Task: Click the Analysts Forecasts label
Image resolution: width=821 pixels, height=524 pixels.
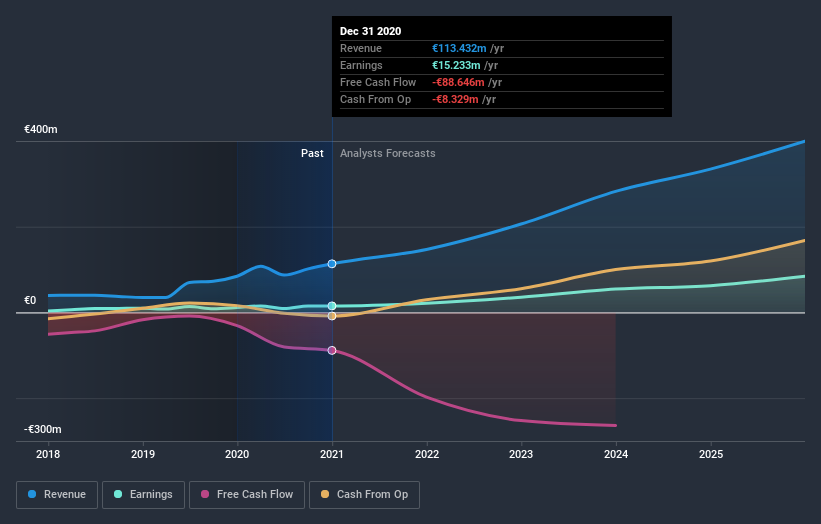Action: point(387,153)
